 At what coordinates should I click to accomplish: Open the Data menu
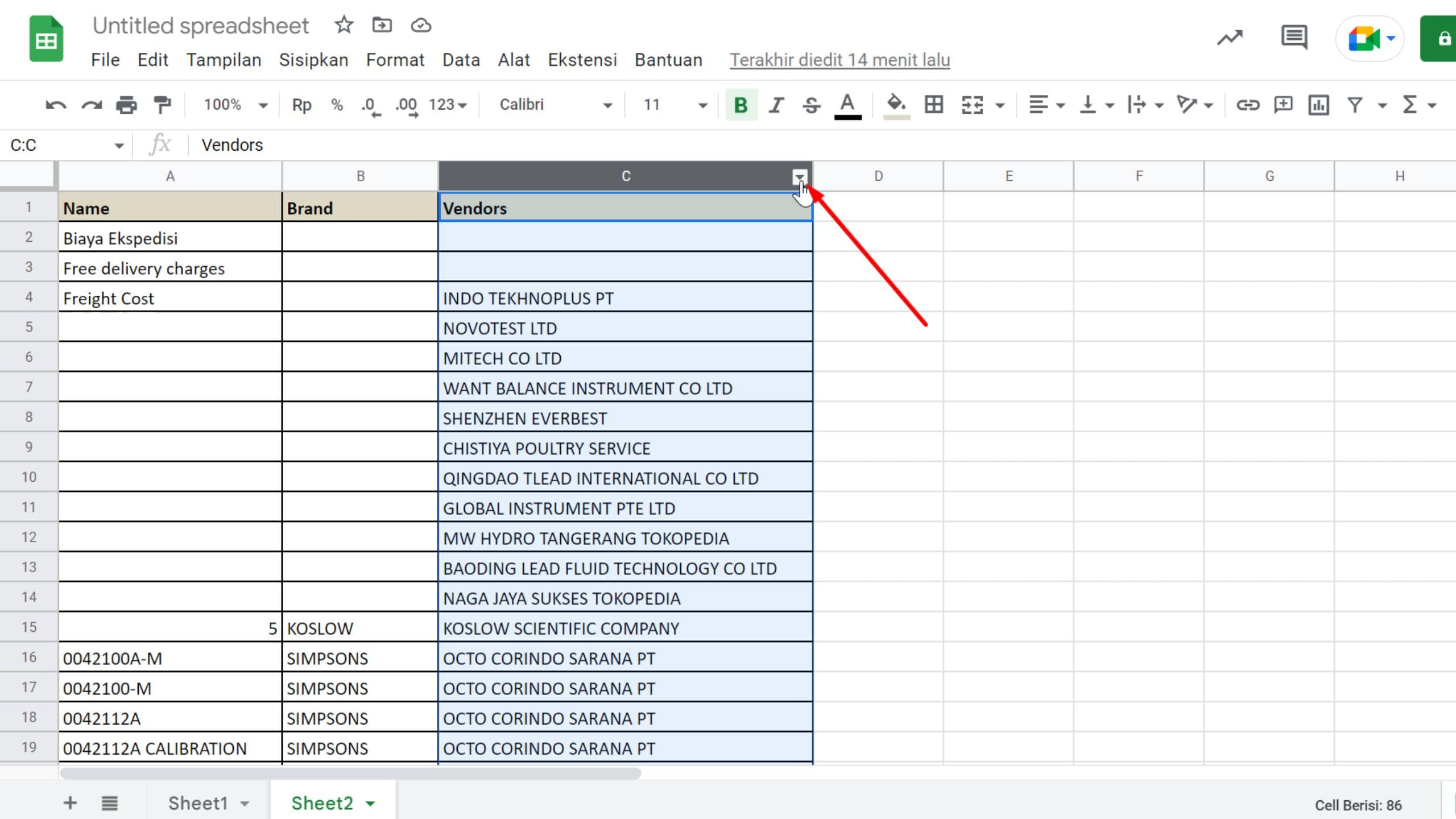point(461,60)
